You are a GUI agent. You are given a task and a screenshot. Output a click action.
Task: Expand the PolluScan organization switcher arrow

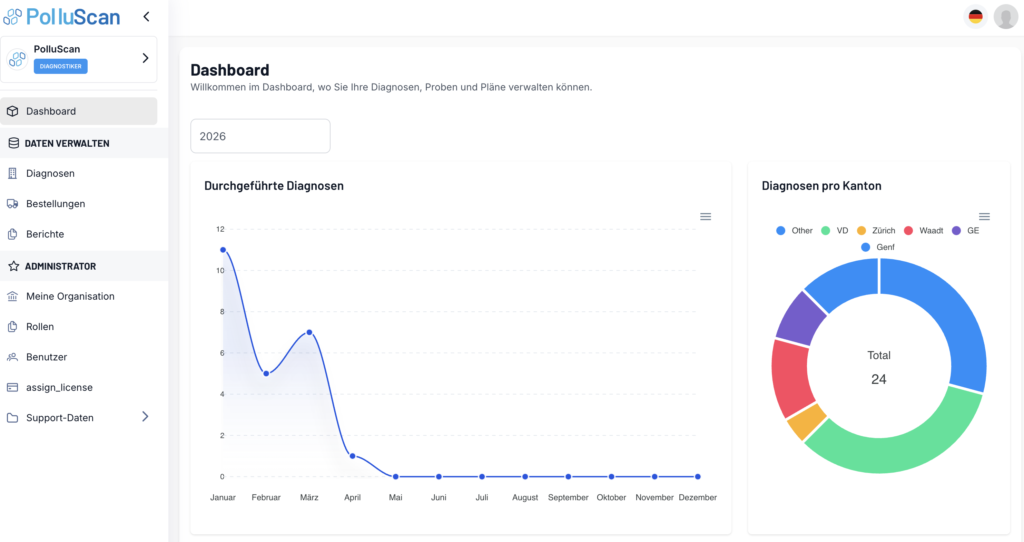(145, 59)
